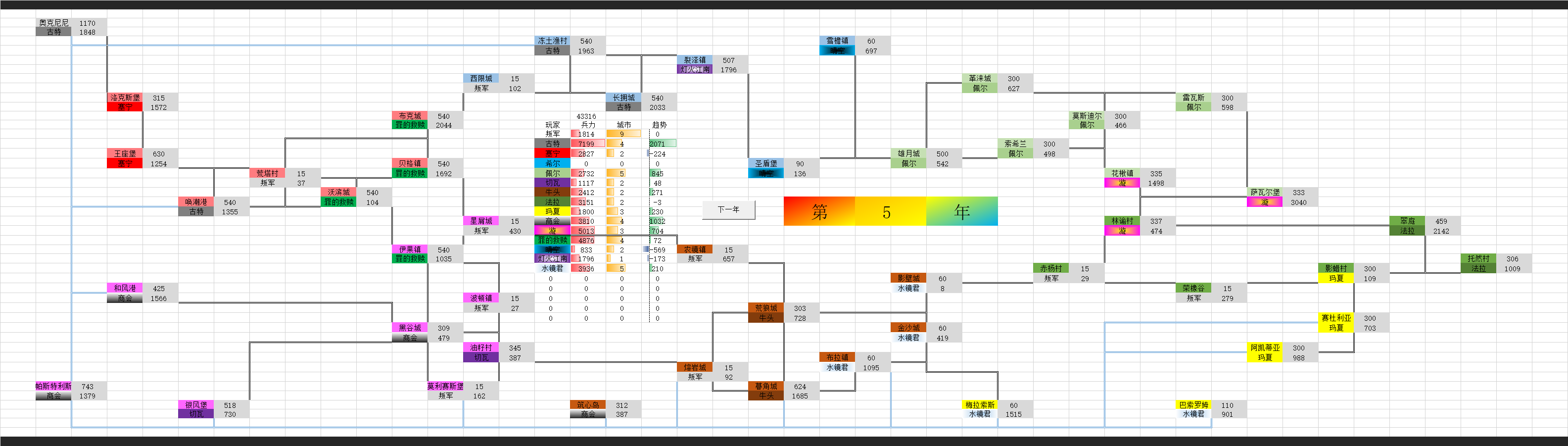Select the 金沙城 city cell
Viewport: 1568px width, 446px height.
pyautogui.click(x=908, y=328)
